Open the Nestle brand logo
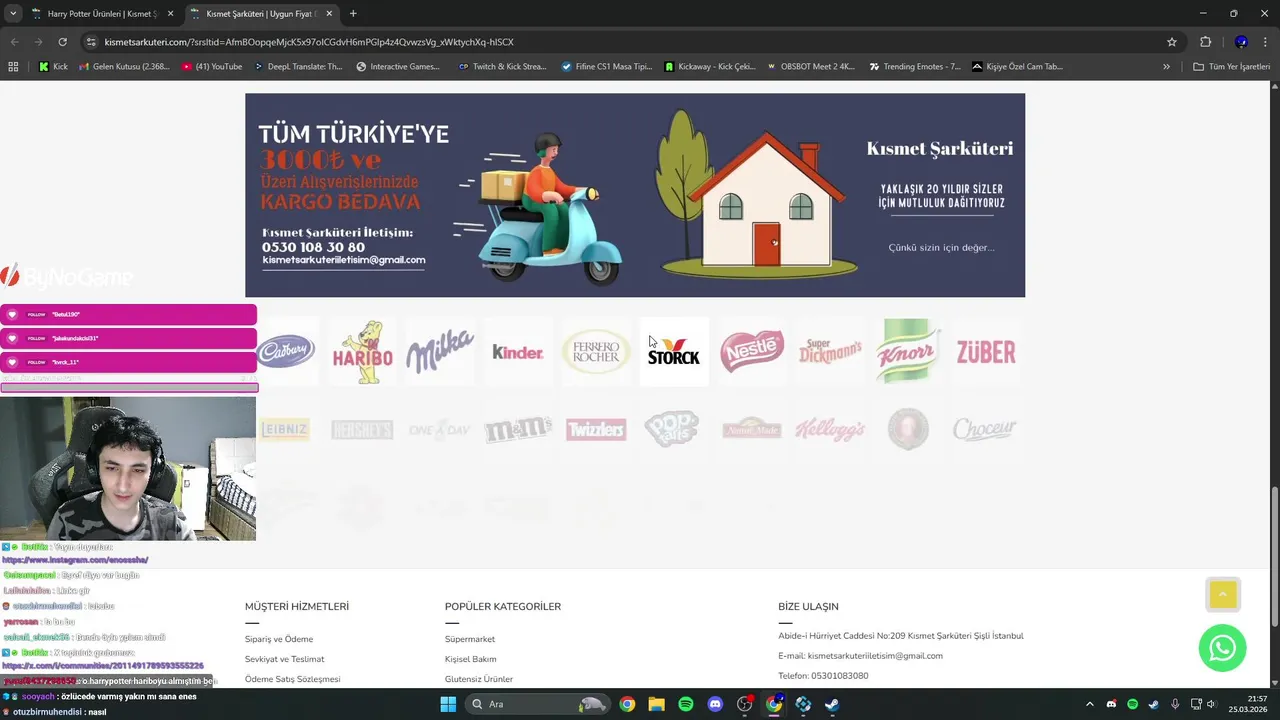Image resolution: width=1280 pixels, height=720 pixels. pyautogui.click(x=752, y=352)
